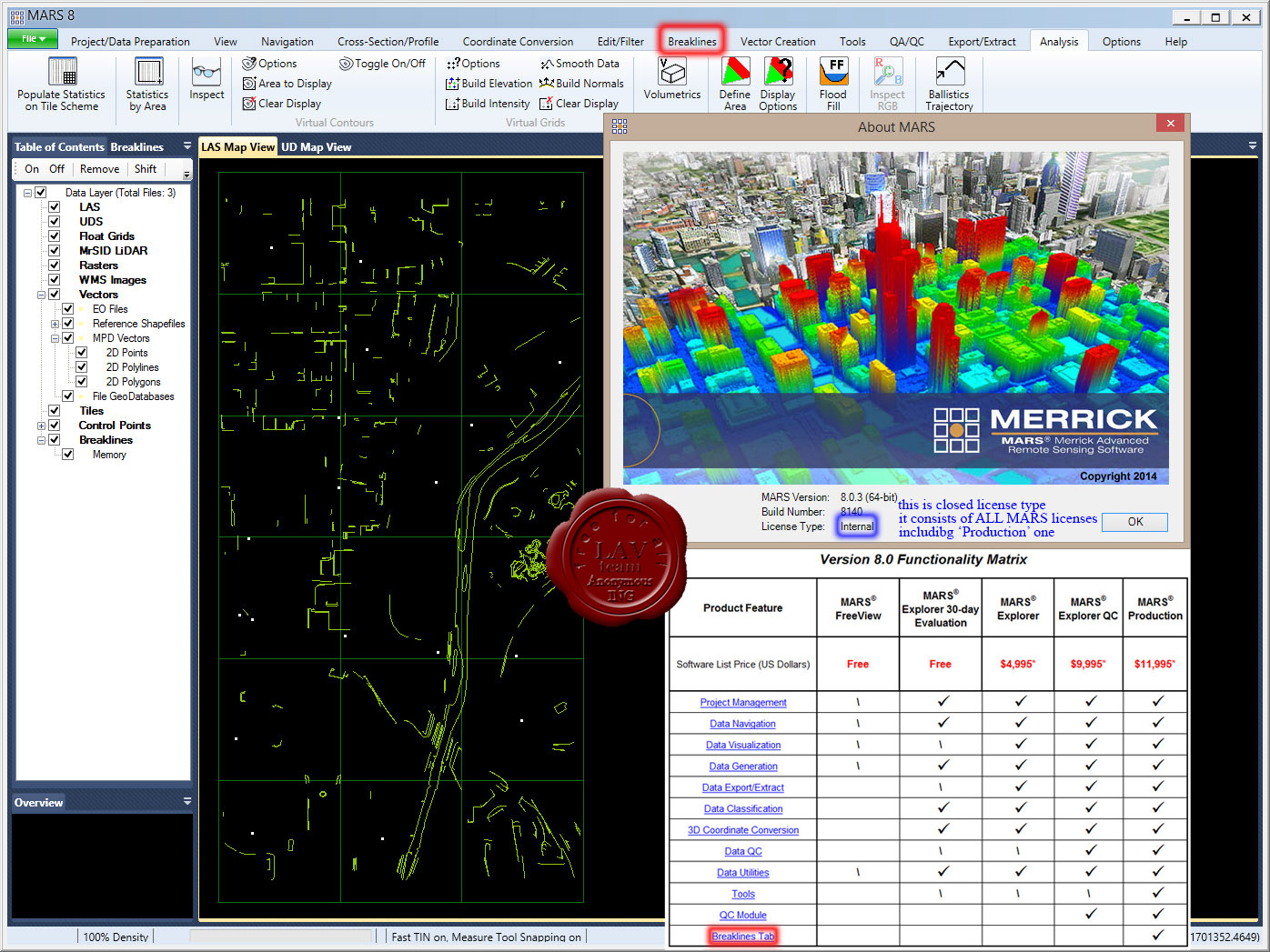Collapse the Data Layer tree node
Viewport: 1270px width, 952px height.
(27, 193)
